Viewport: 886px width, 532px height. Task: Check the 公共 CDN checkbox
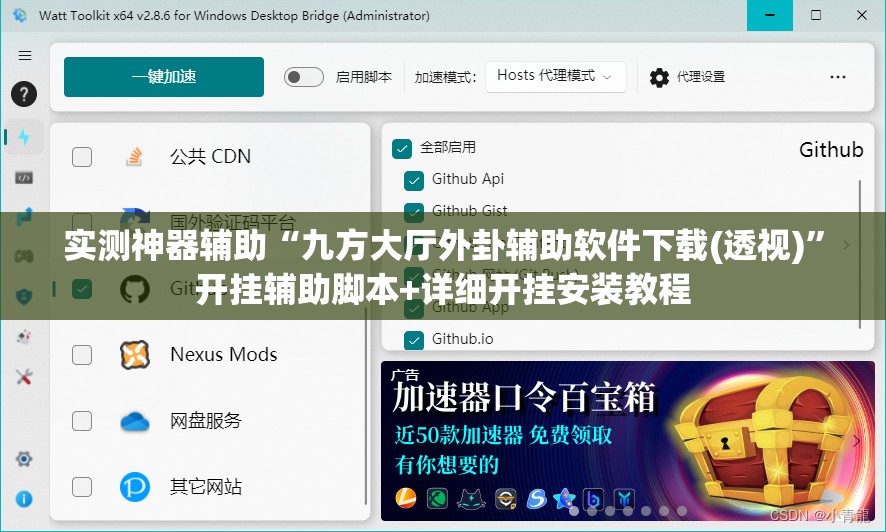[x=82, y=156]
